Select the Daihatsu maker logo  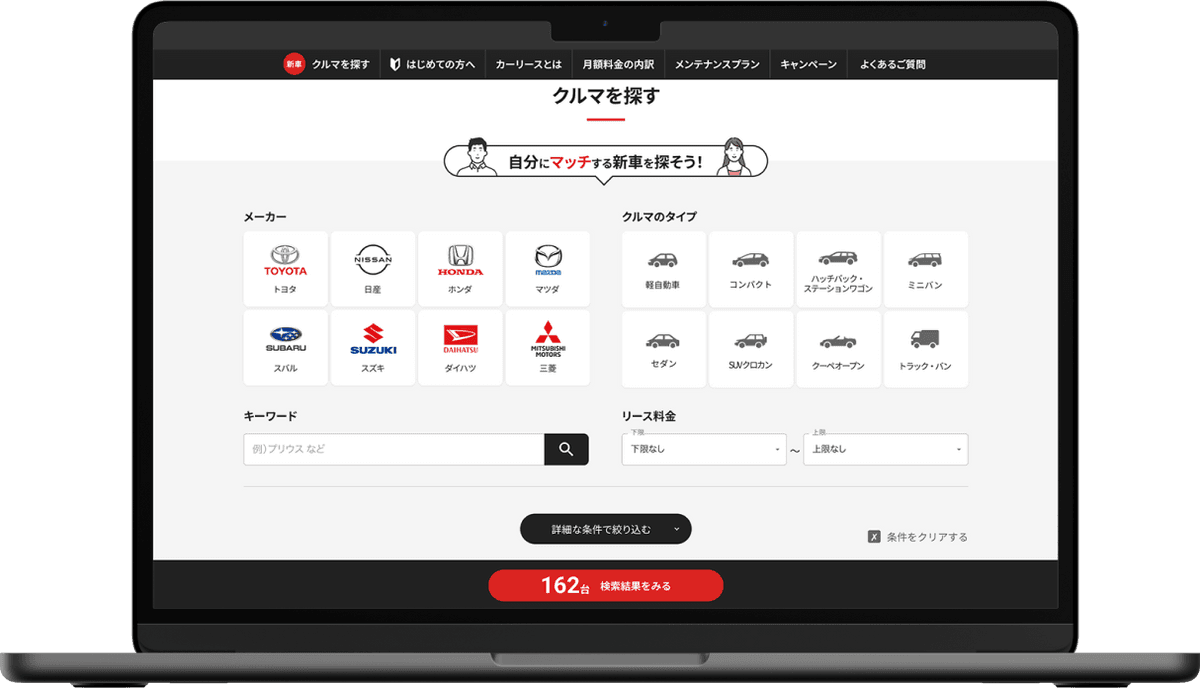coord(460,339)
